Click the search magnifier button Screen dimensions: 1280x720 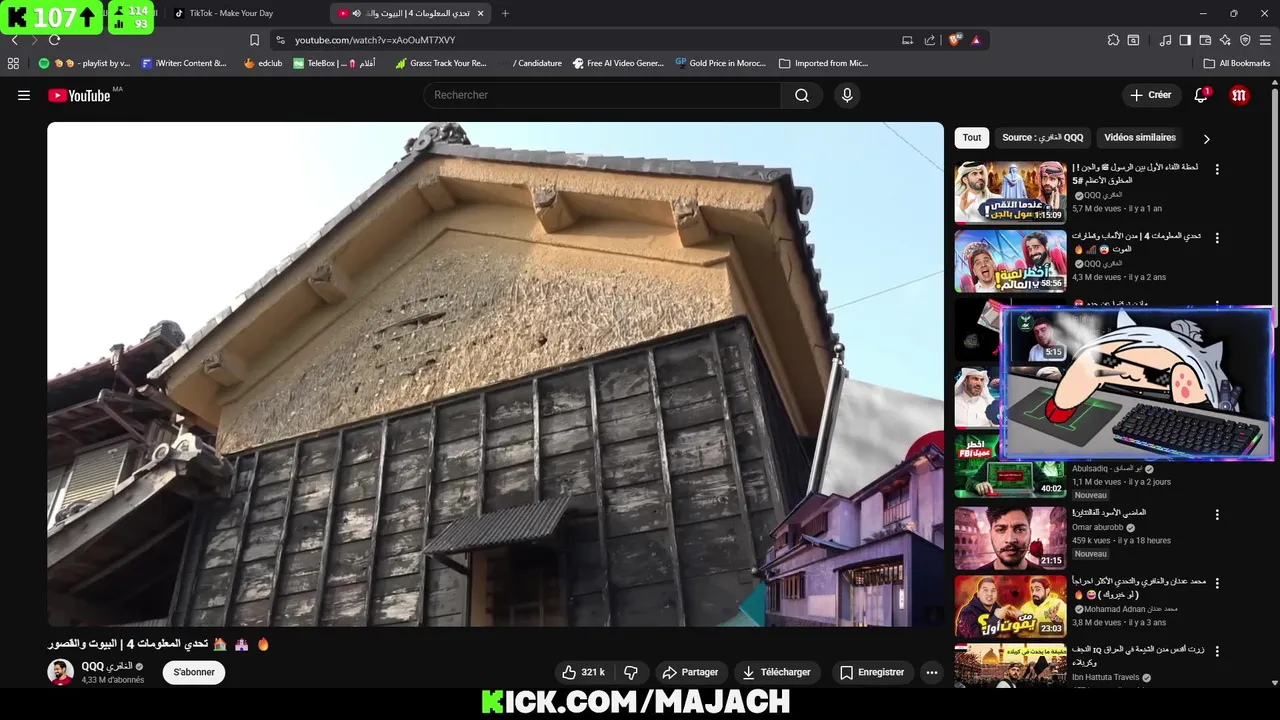[802, 95]
